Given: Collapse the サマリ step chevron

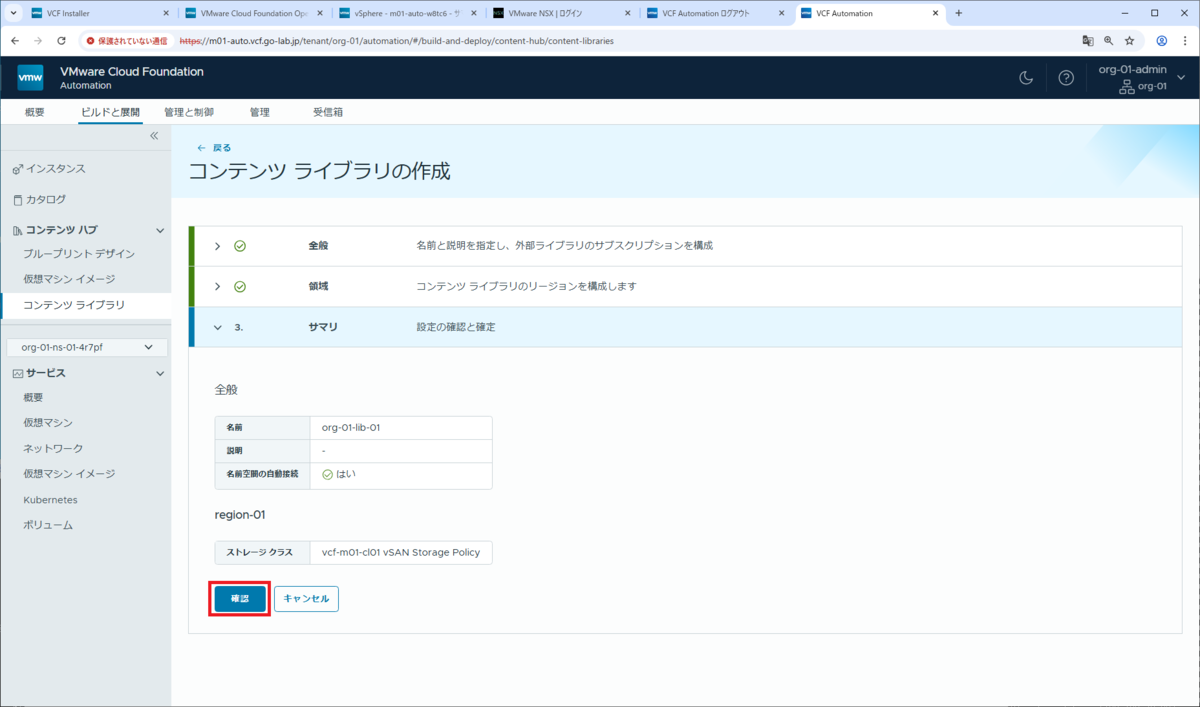Looking at the screenshot, I should click(217, 327).
